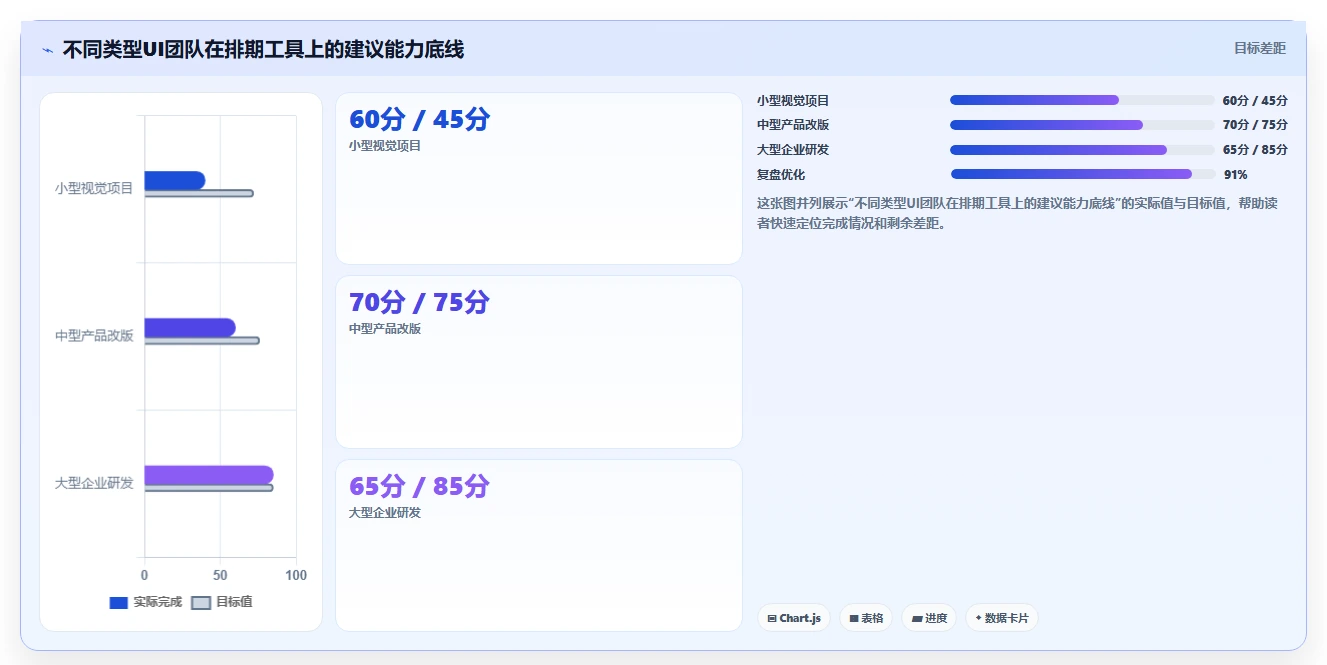The width and height of the screenshot is (1327, 665).
Task: Select the 进度 chip
Action: tap(929, 618)
